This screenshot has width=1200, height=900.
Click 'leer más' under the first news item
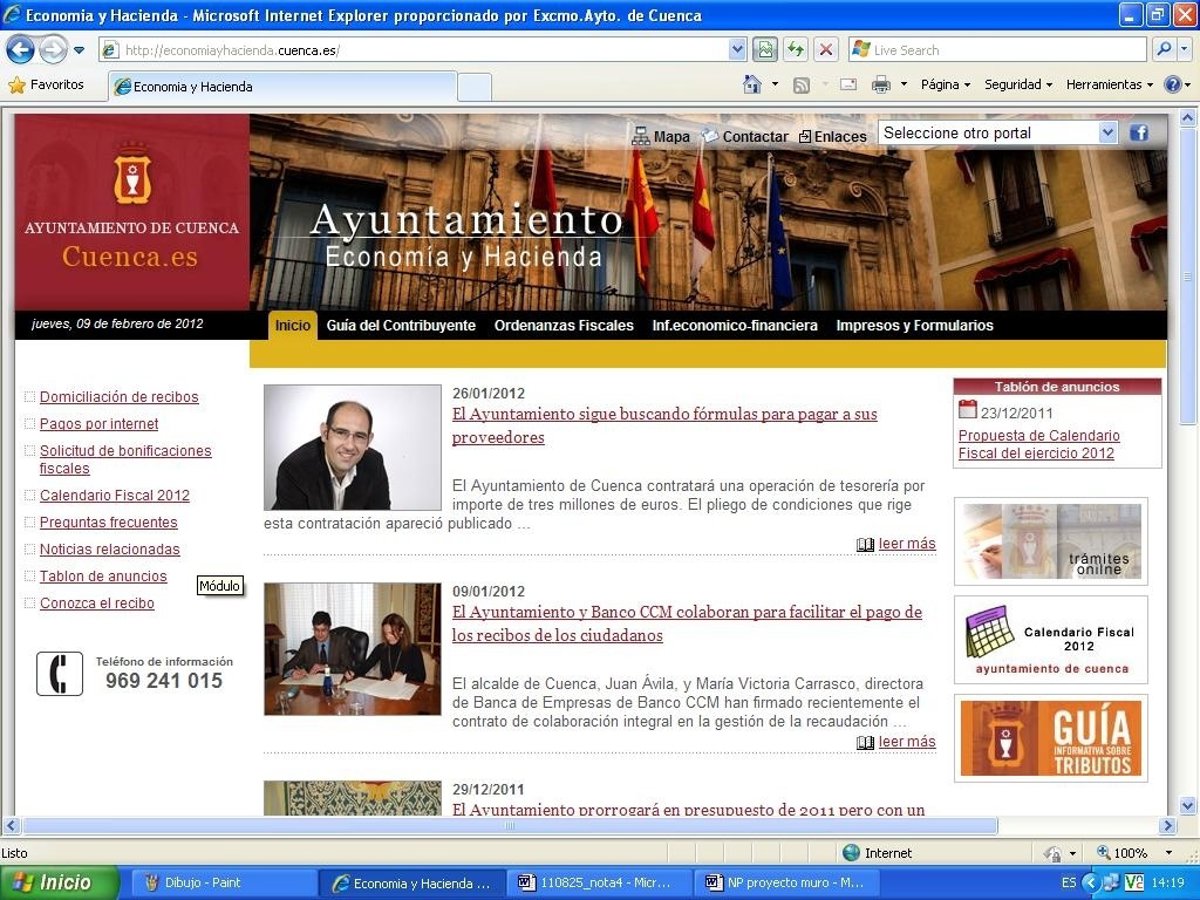click(906, 544)
